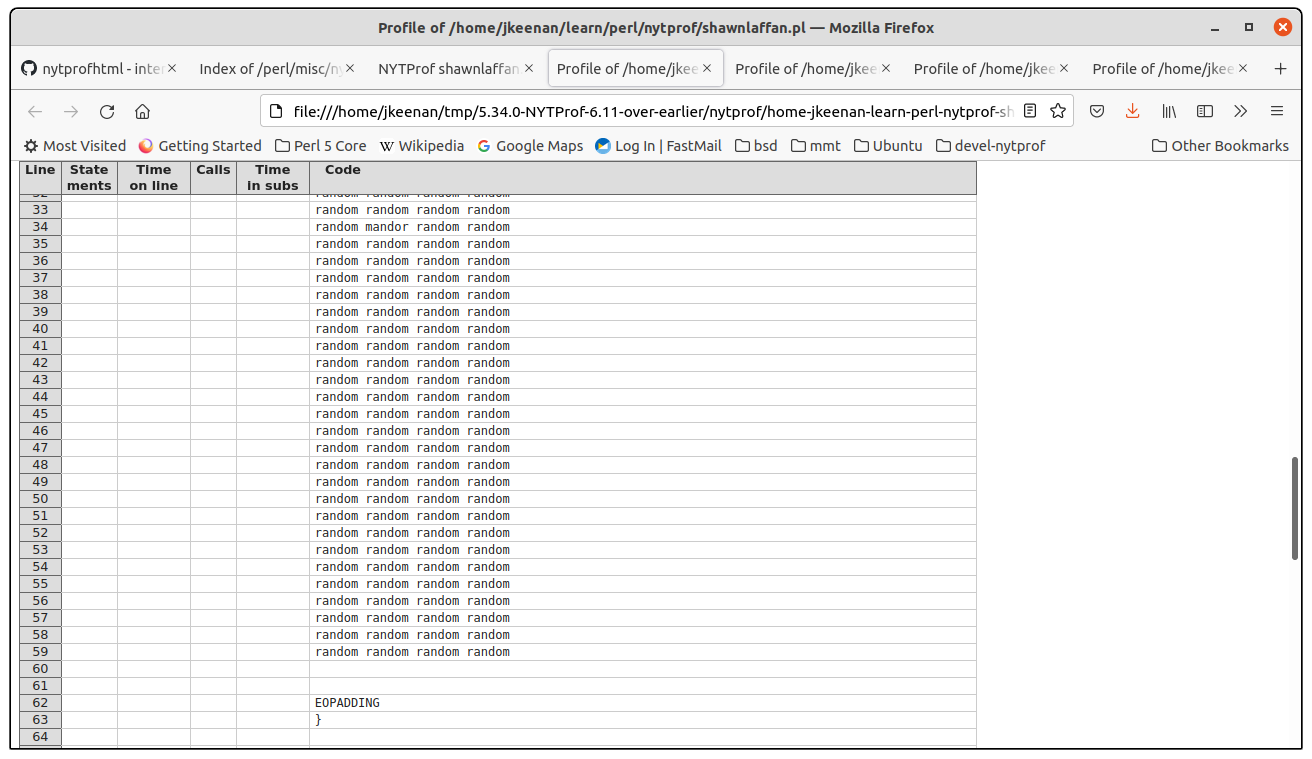Click the Reload page icon
Screen dimensions: 1312x759
tap(107, 111)
